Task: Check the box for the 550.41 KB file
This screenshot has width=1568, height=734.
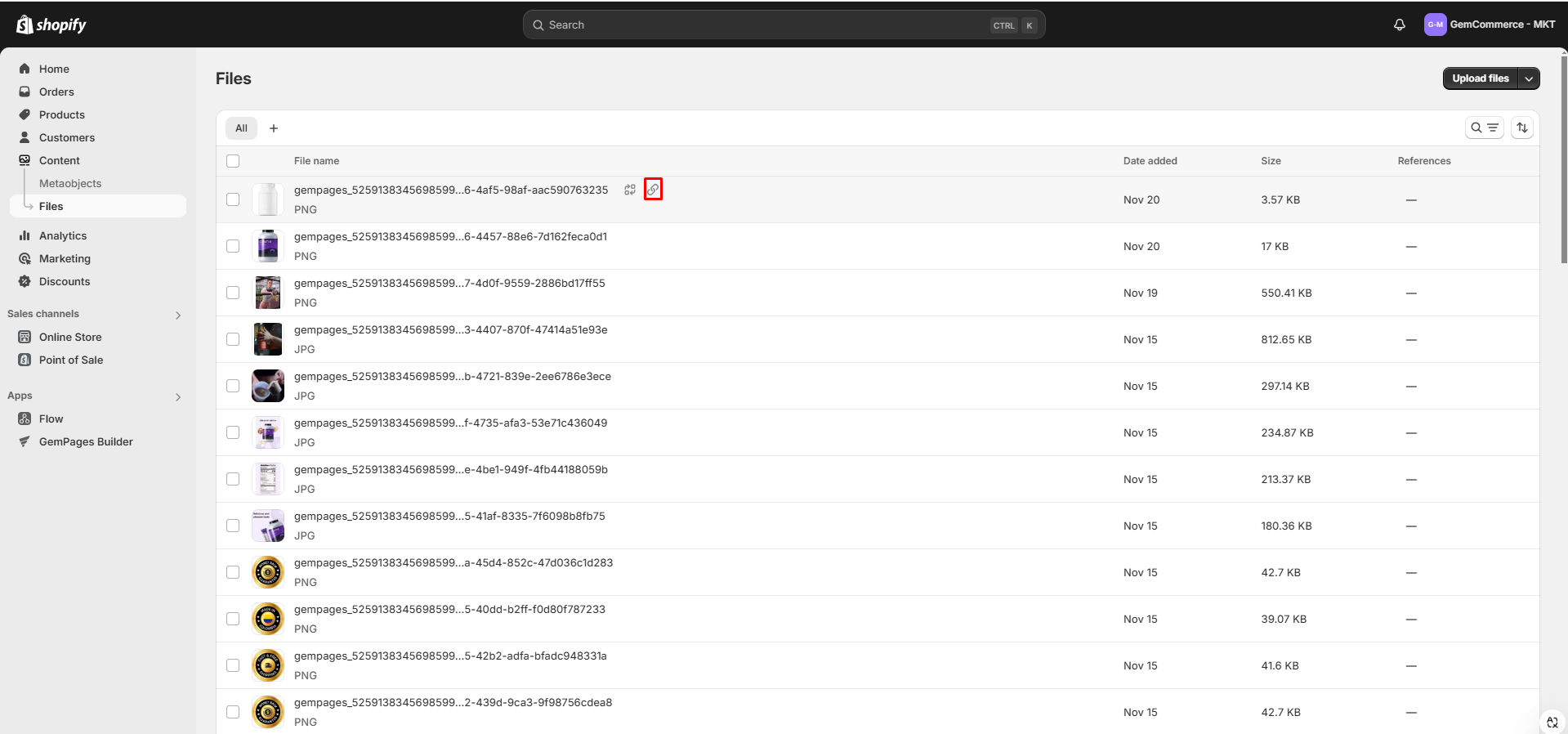Action: point(233,293)
